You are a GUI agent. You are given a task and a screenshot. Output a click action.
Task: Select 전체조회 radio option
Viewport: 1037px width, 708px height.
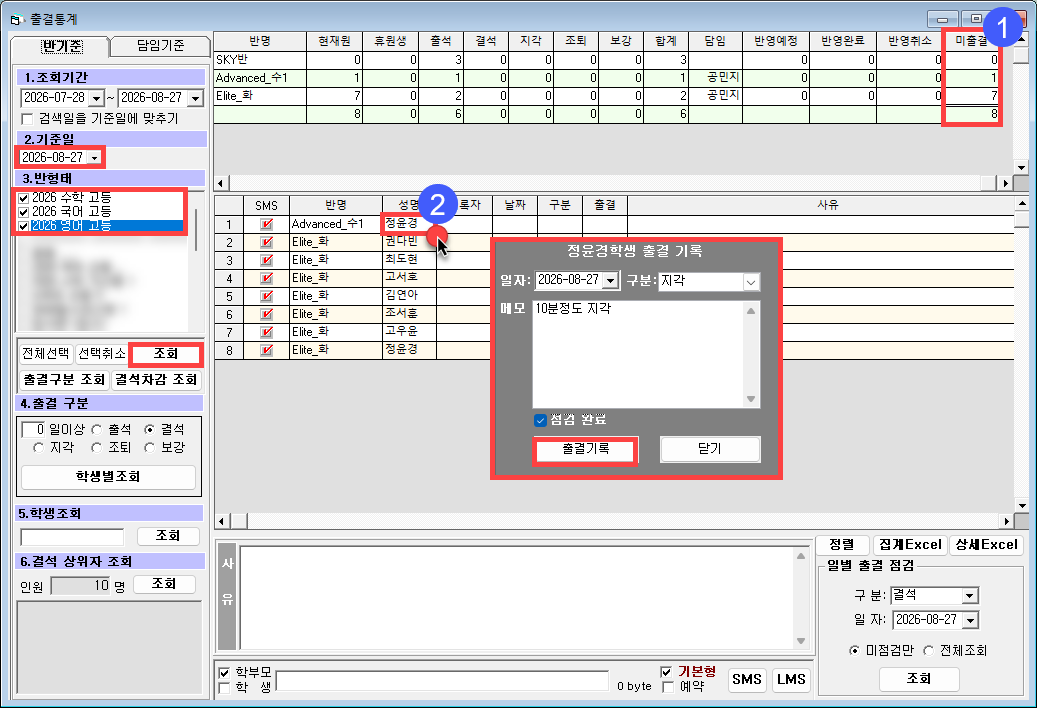(929, 650)
